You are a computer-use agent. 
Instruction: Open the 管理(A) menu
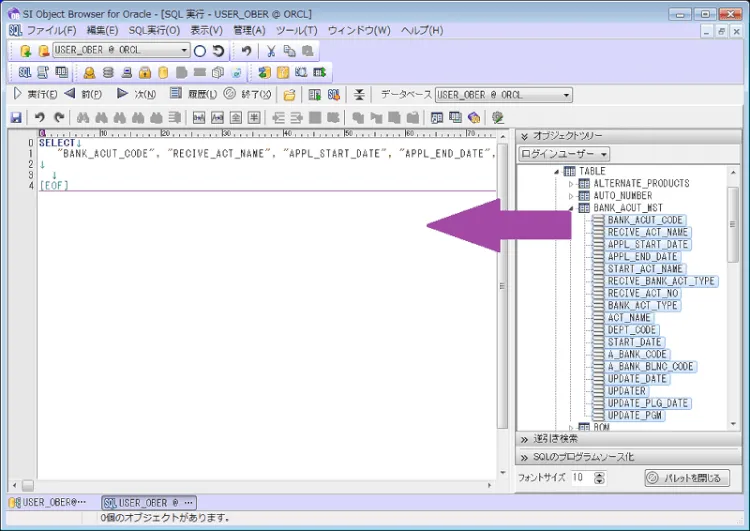tap(249, 31)
